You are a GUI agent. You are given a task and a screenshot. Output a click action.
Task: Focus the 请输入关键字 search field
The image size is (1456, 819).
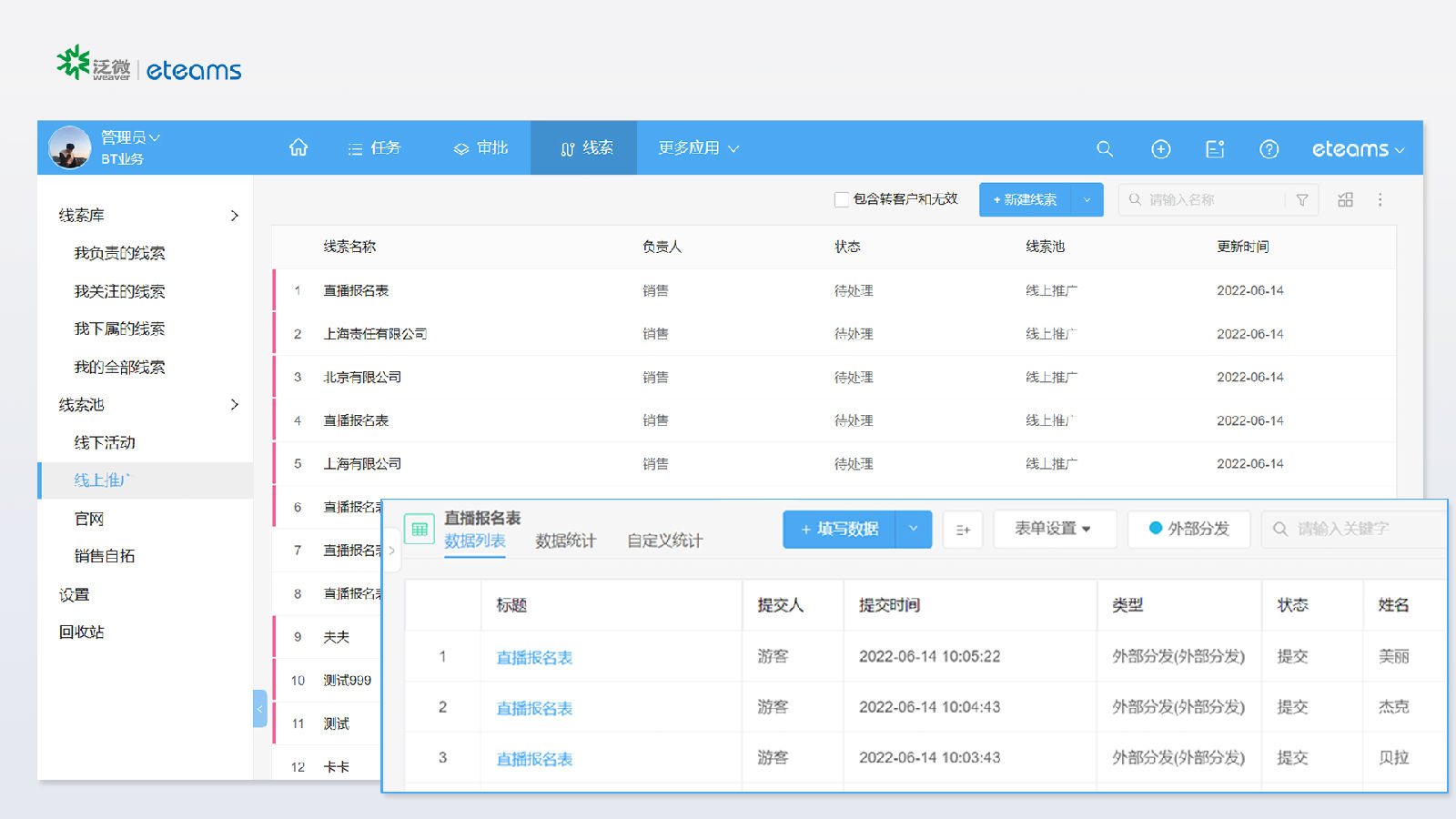1355,529
